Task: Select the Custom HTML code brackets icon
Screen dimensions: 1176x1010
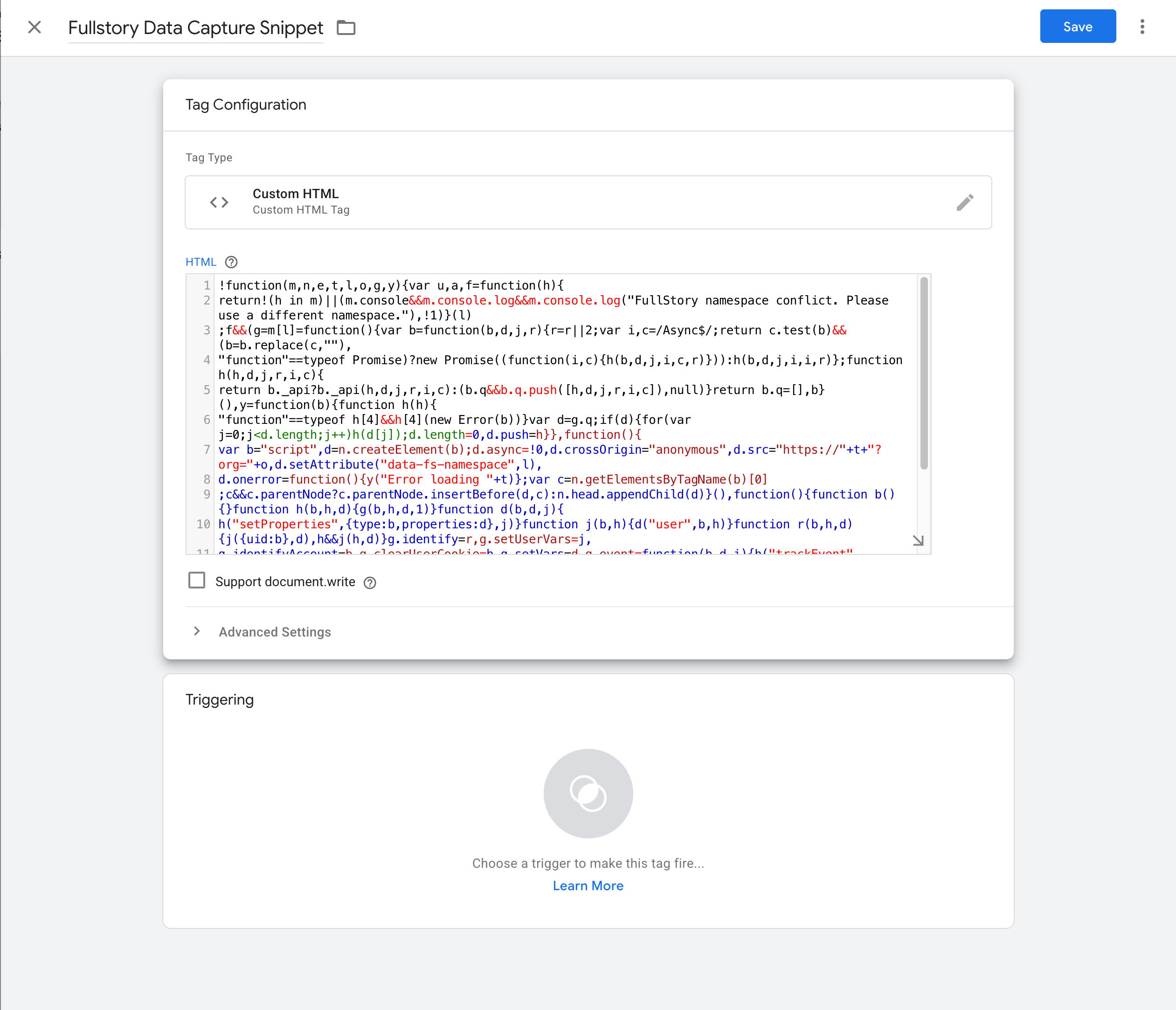Action: coord(219,202)
